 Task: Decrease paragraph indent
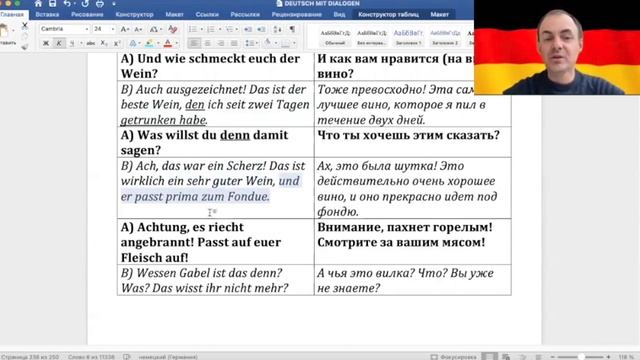(x=248, y=29)
